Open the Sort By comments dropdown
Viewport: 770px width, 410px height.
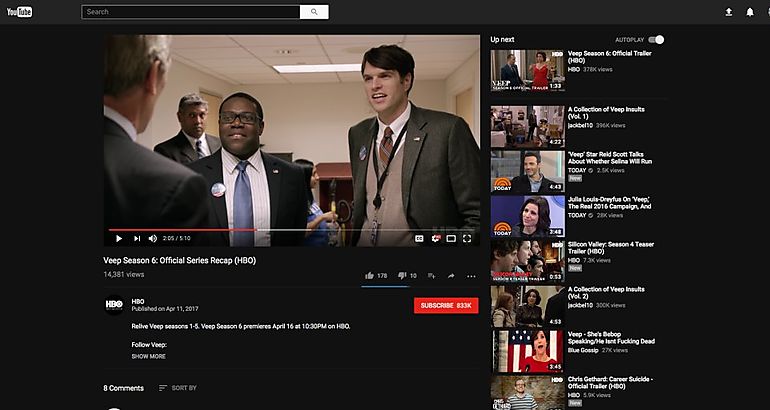point(178,388)
